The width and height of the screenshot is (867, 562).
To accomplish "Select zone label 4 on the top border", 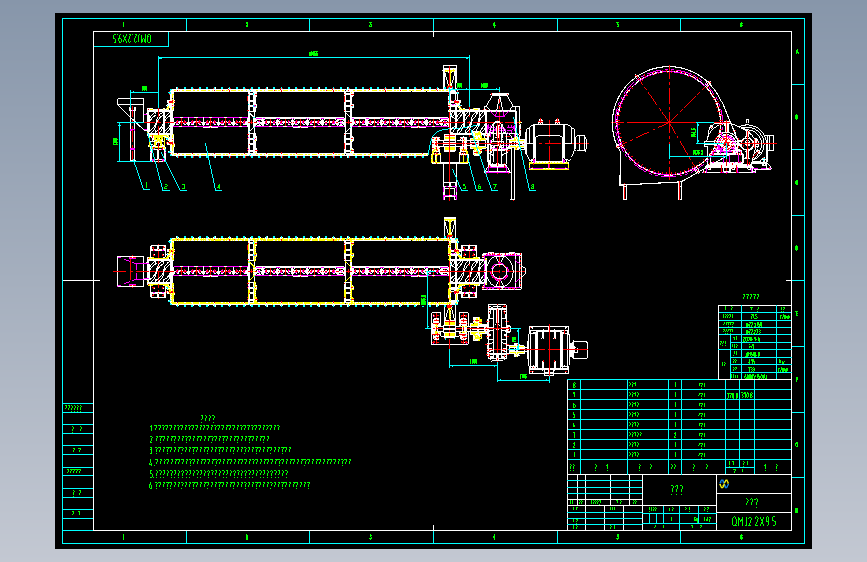I will click(x=494, y=25).
